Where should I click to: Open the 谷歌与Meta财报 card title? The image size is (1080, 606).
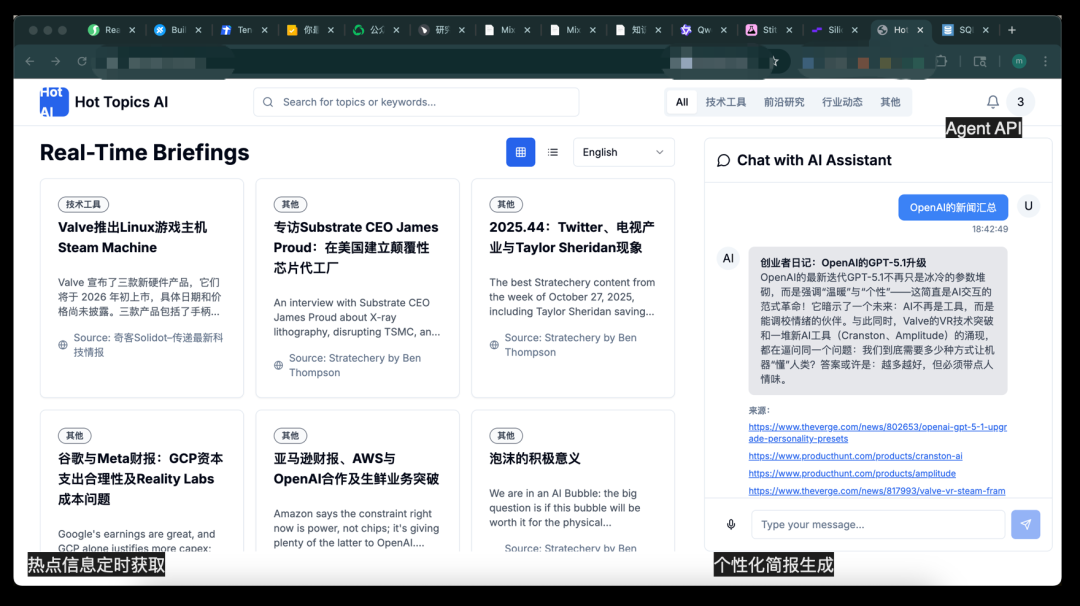[141, 479]
